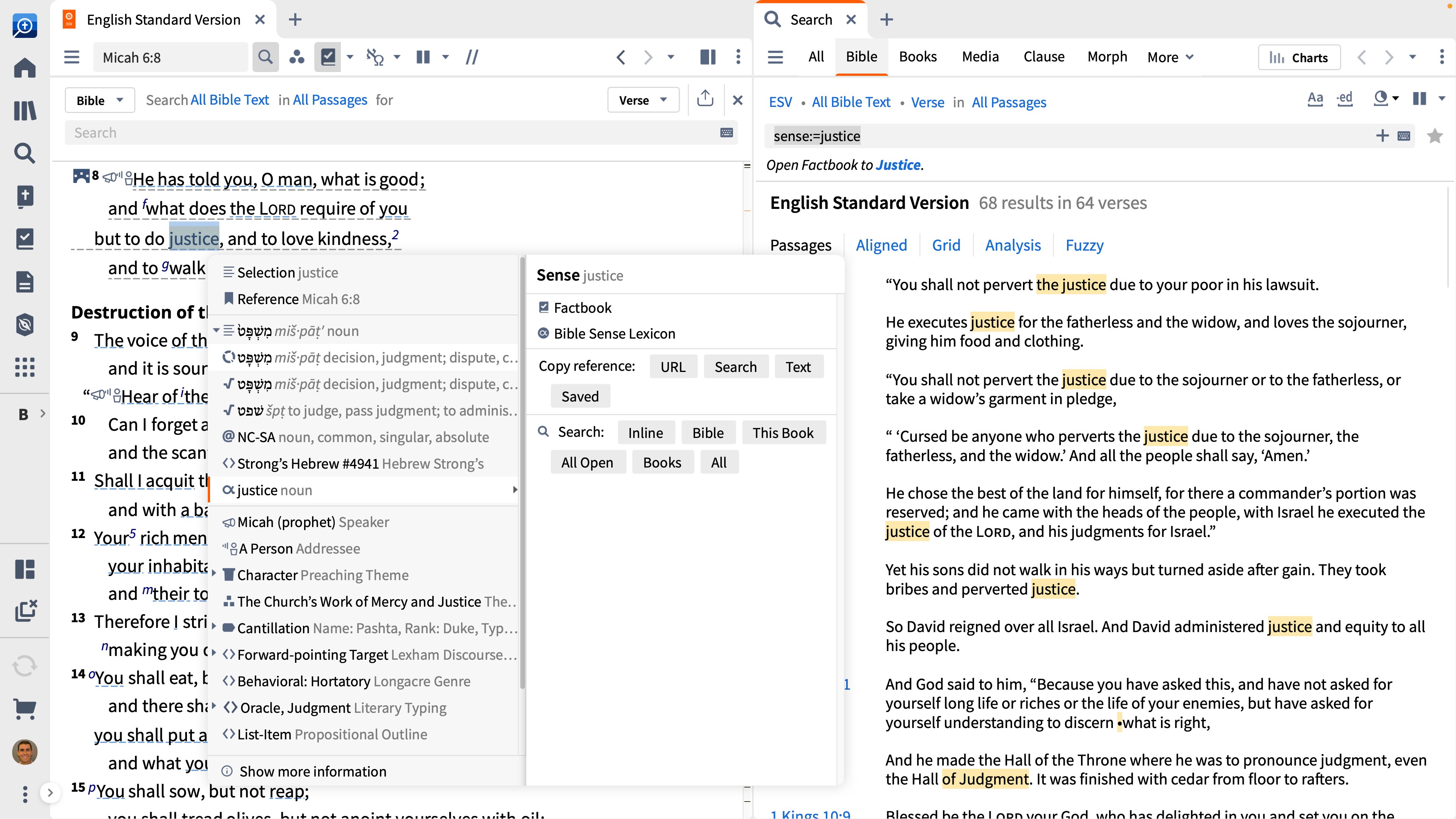The height and width of the screenshot is (819, 1456).
Task: Select justice noun sense menu entry
Action: coord(364,490)
